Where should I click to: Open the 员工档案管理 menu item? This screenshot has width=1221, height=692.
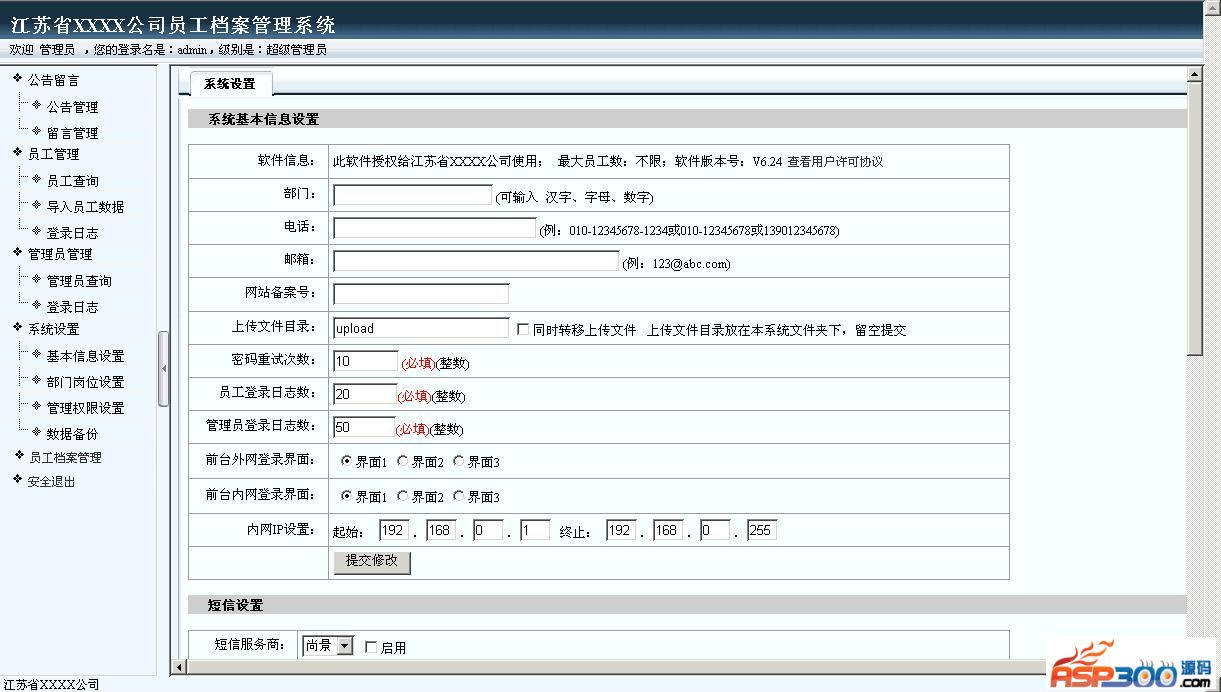(65, 457)
